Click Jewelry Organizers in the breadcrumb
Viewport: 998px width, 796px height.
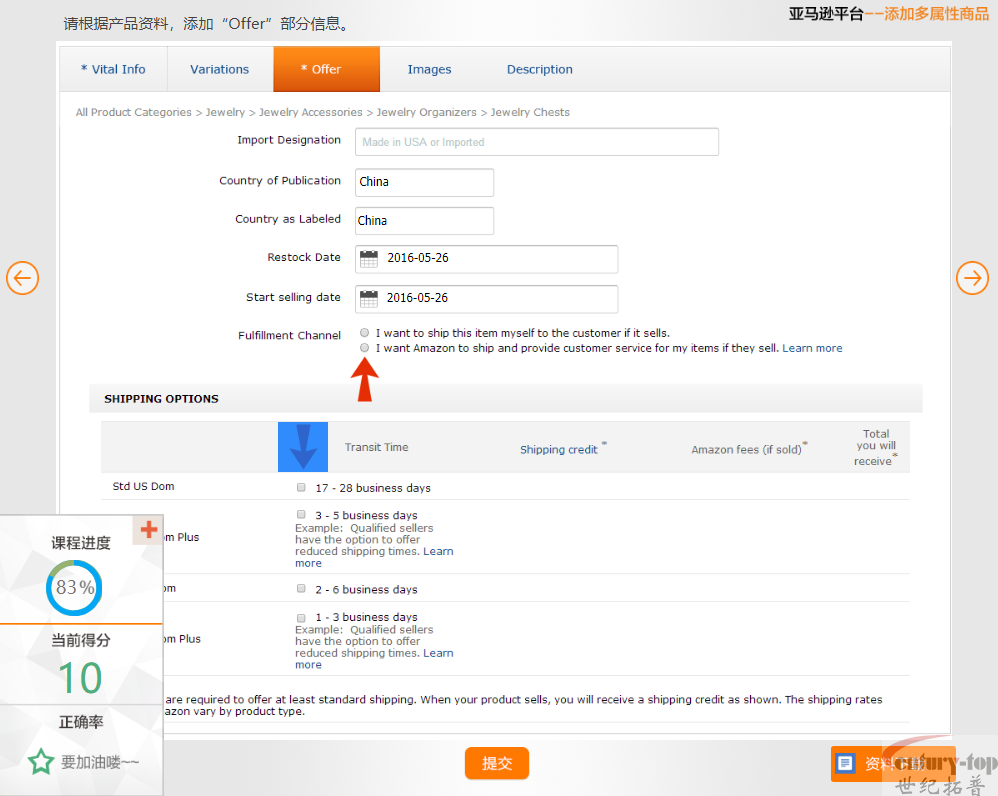(426, 112)
